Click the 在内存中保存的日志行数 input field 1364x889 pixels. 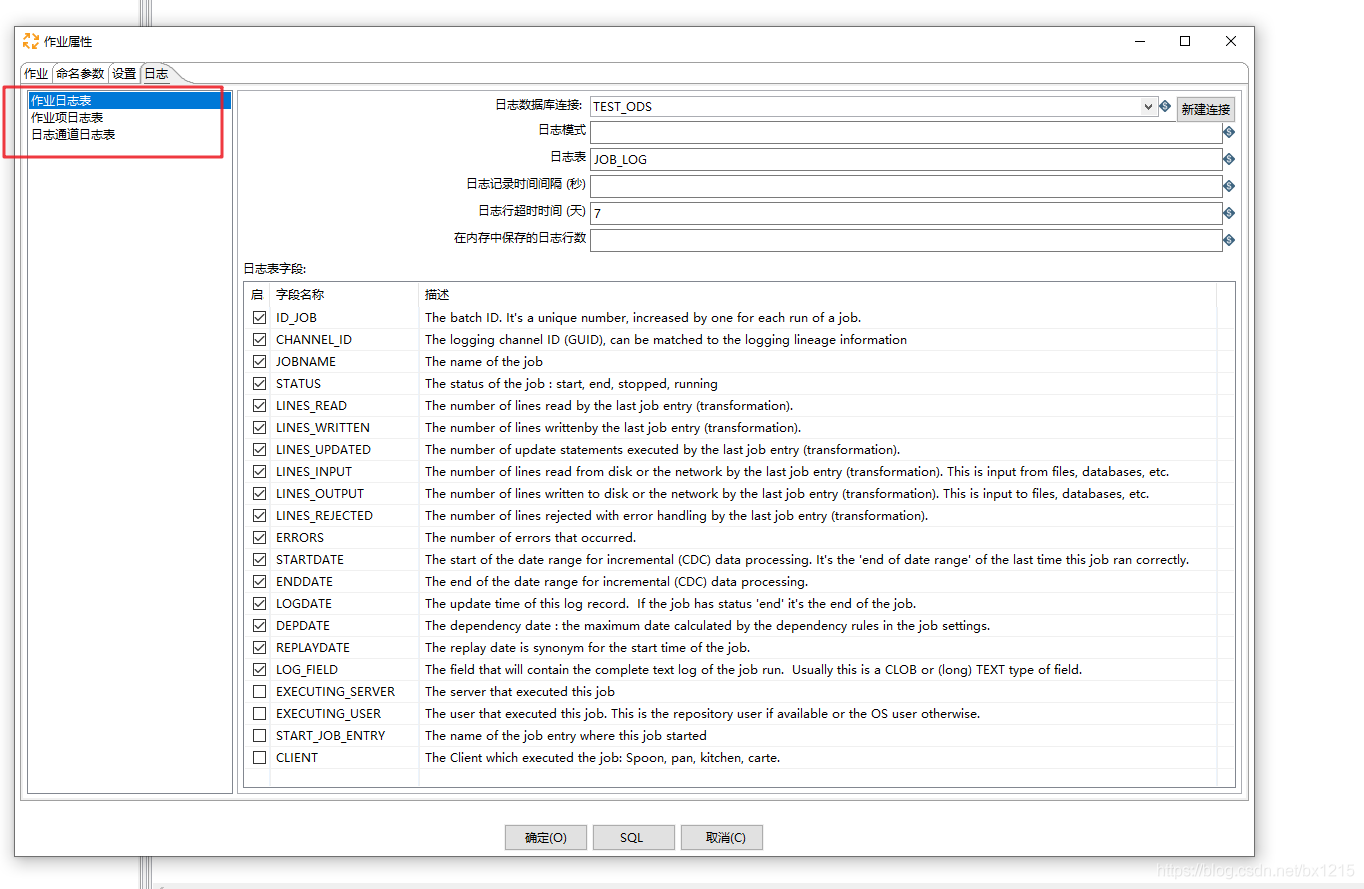[906, 240]
